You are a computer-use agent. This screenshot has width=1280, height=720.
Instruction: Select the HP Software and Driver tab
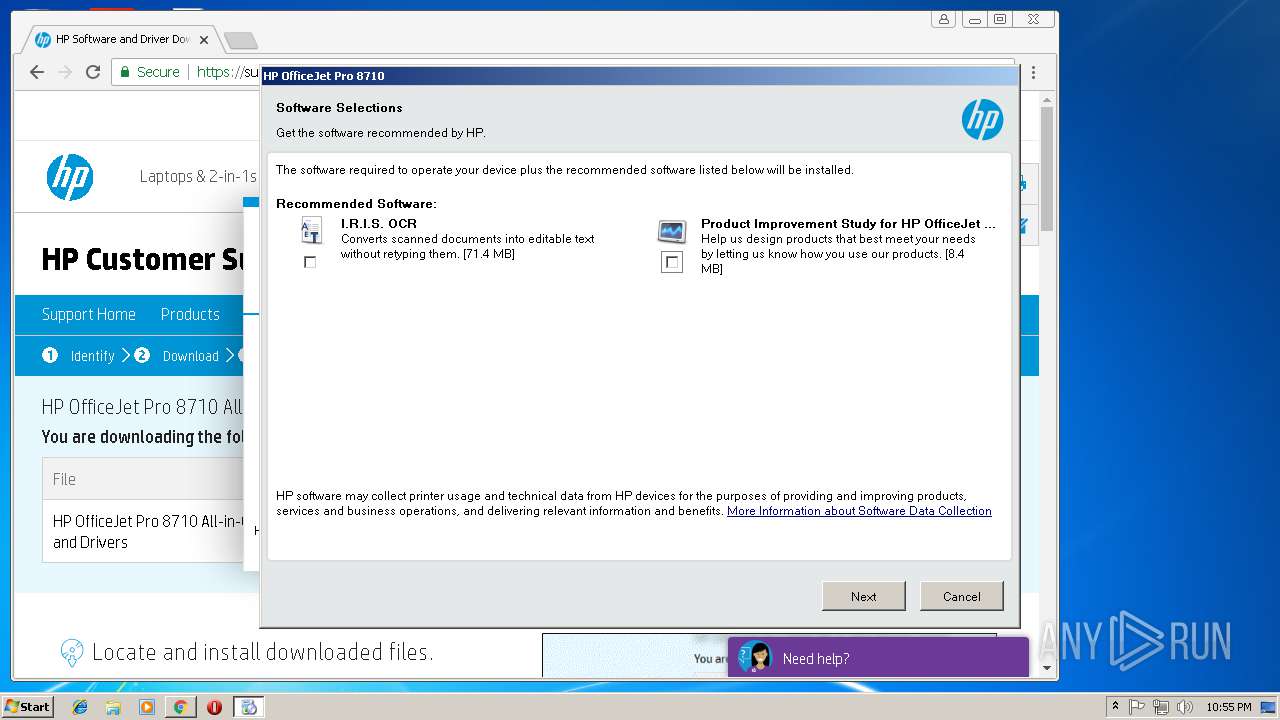[x=121, y=39]
